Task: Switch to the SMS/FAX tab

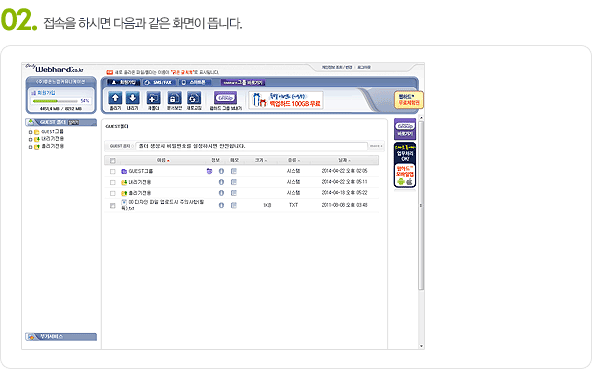Action: coord(159,82)
